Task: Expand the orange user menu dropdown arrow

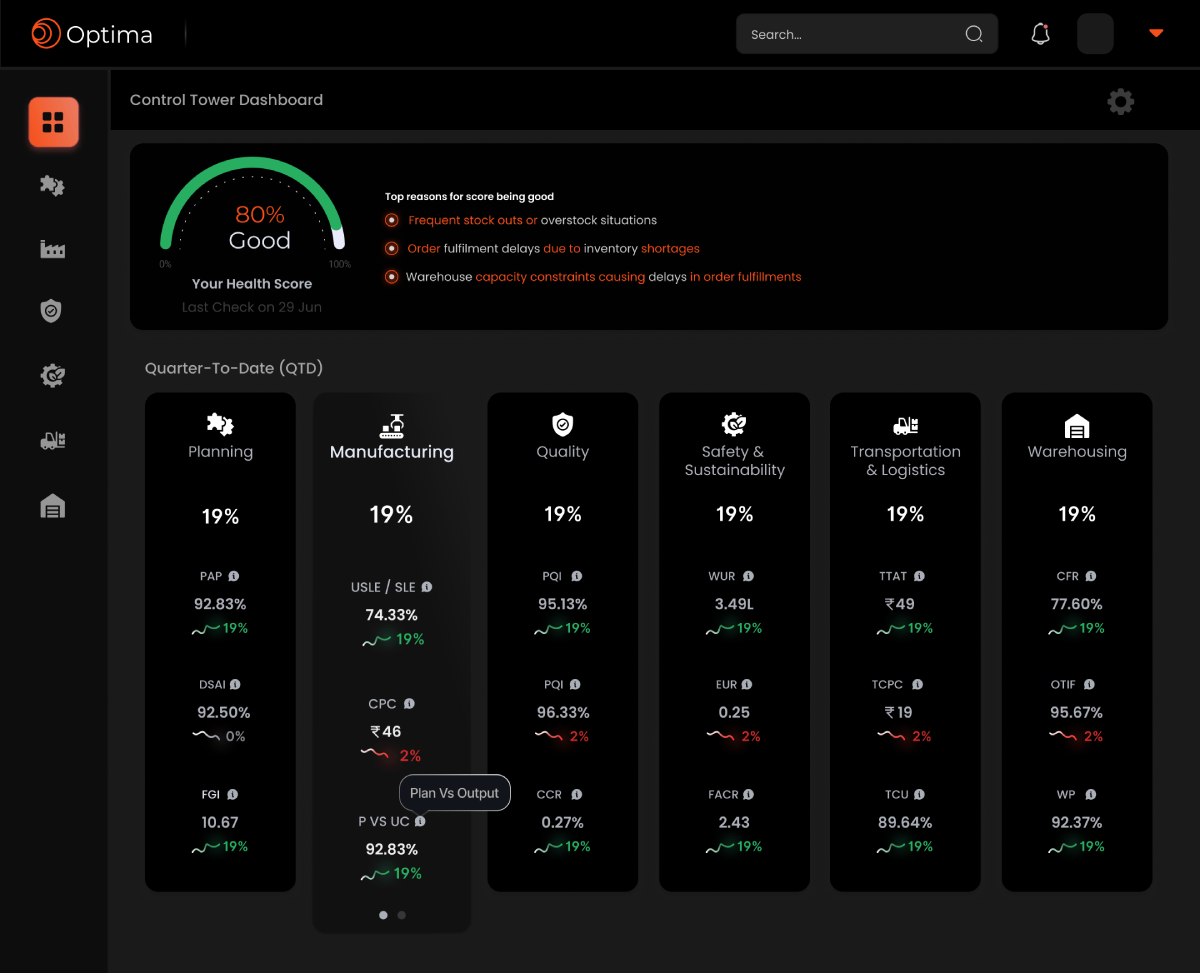Action: 1156,34
